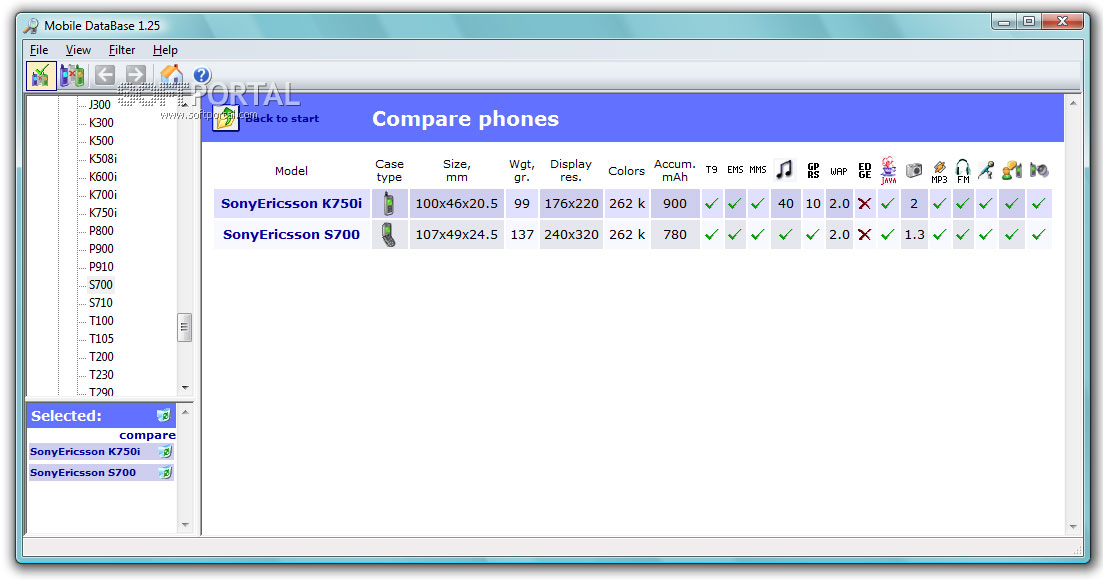The image size is (1103, 580).
Task: Click the compare link in Selected panel
Action: pos(147,435)
